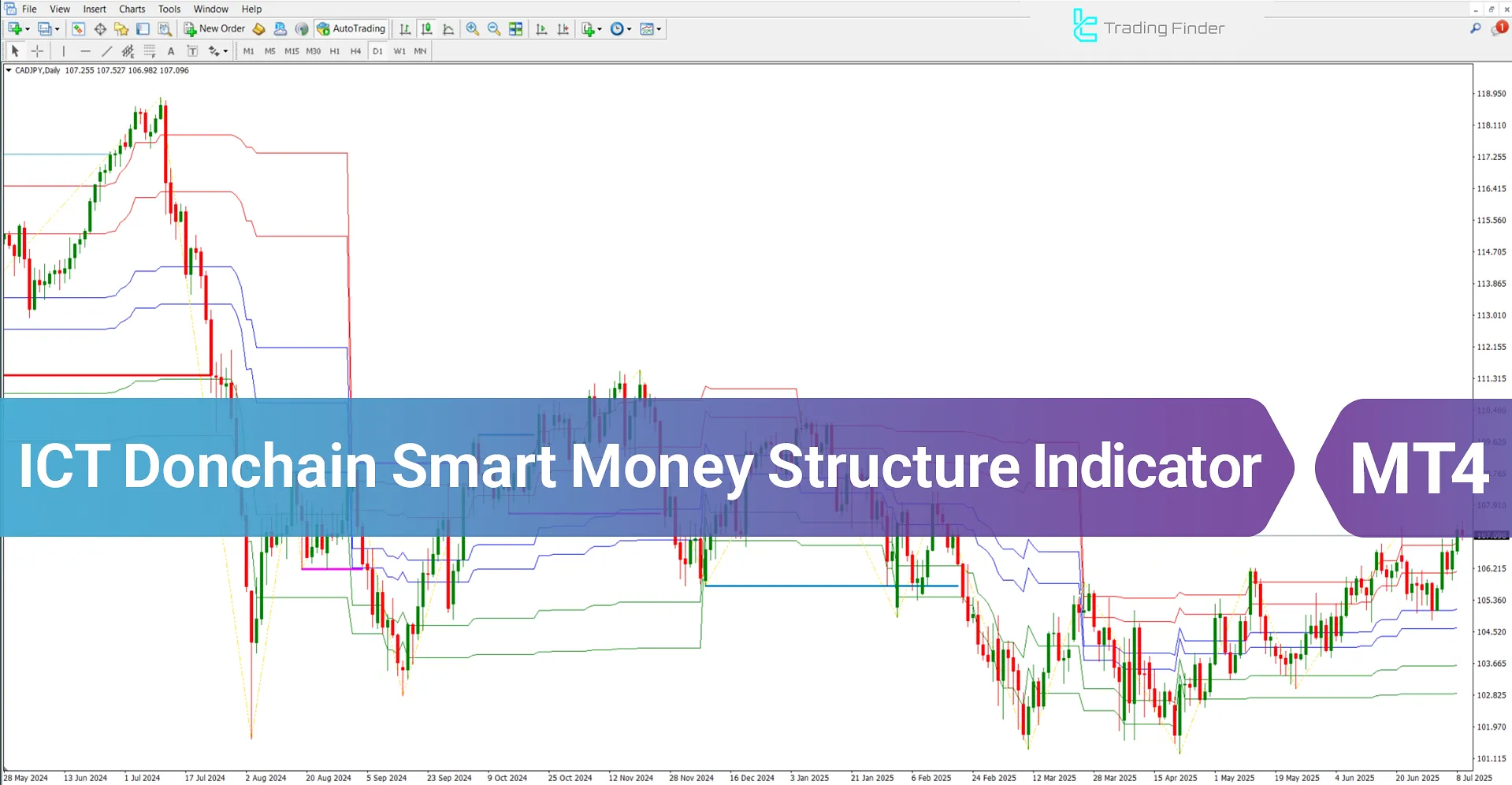
Task: Toggle Auto Scroll chart icon
Action: (541, 29)
